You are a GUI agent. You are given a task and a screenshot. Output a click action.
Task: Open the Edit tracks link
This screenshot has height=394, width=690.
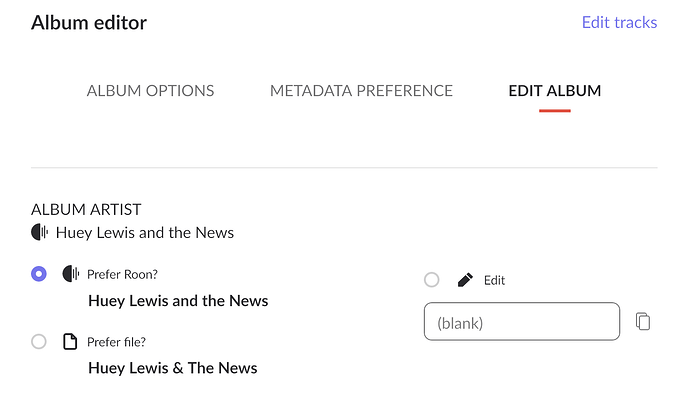(x=620, y=22)
